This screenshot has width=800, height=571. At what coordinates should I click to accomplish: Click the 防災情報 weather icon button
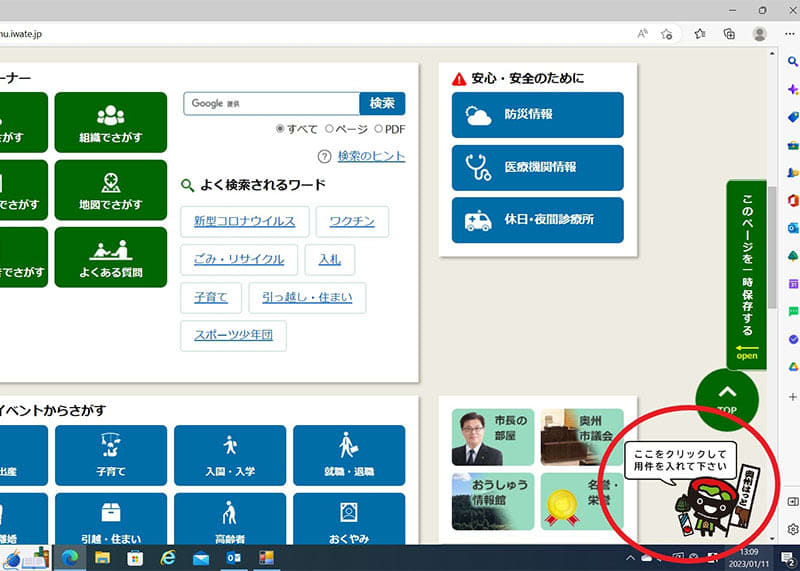pyautogui.click(x=537, y=115)
